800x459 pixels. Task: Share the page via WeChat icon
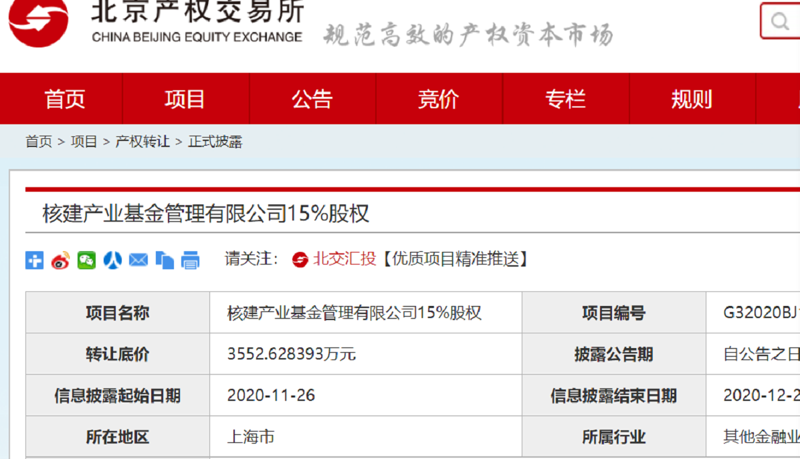pyautogui.click(x=86, y=260)
